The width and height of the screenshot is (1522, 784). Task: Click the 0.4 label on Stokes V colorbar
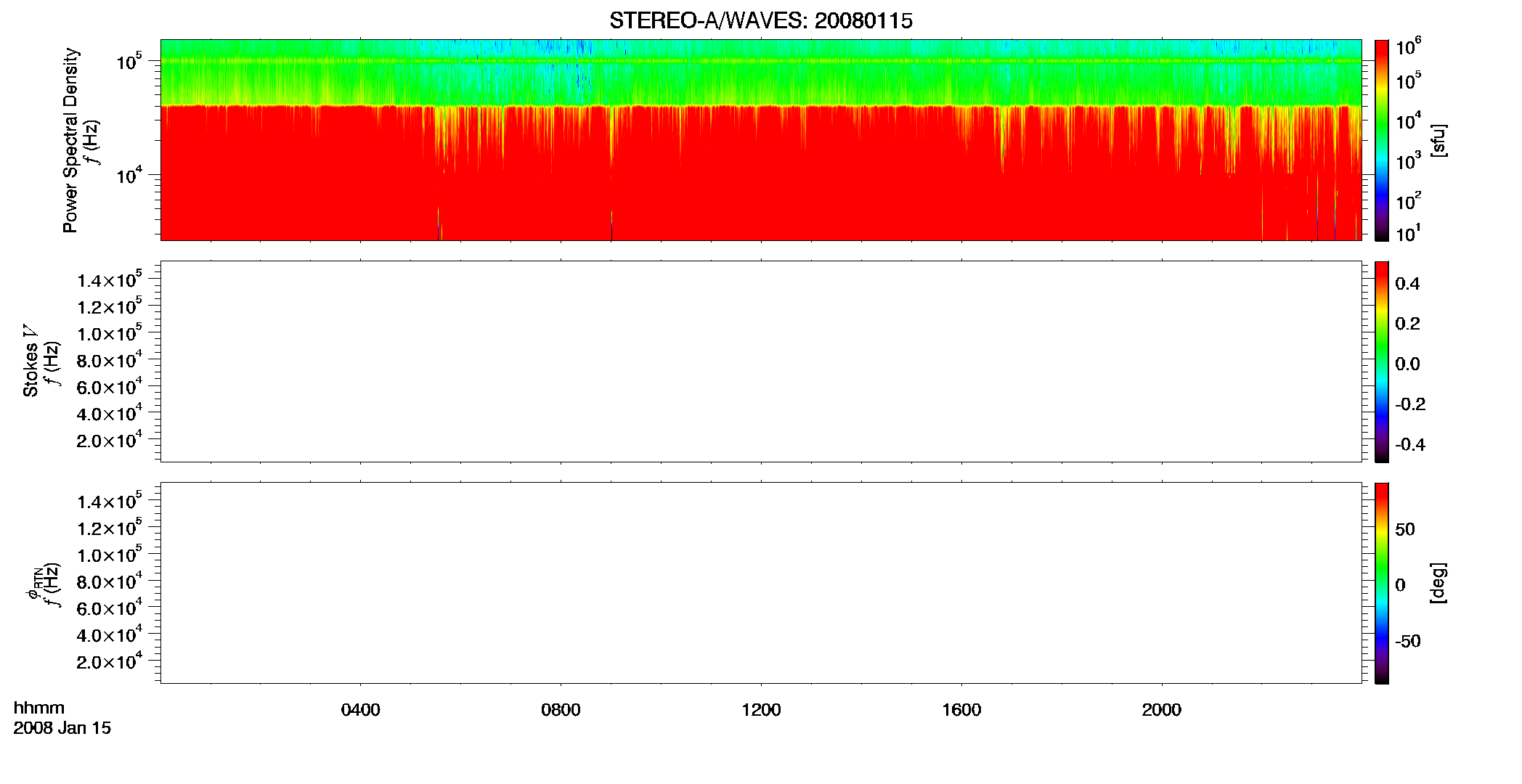1407,284
